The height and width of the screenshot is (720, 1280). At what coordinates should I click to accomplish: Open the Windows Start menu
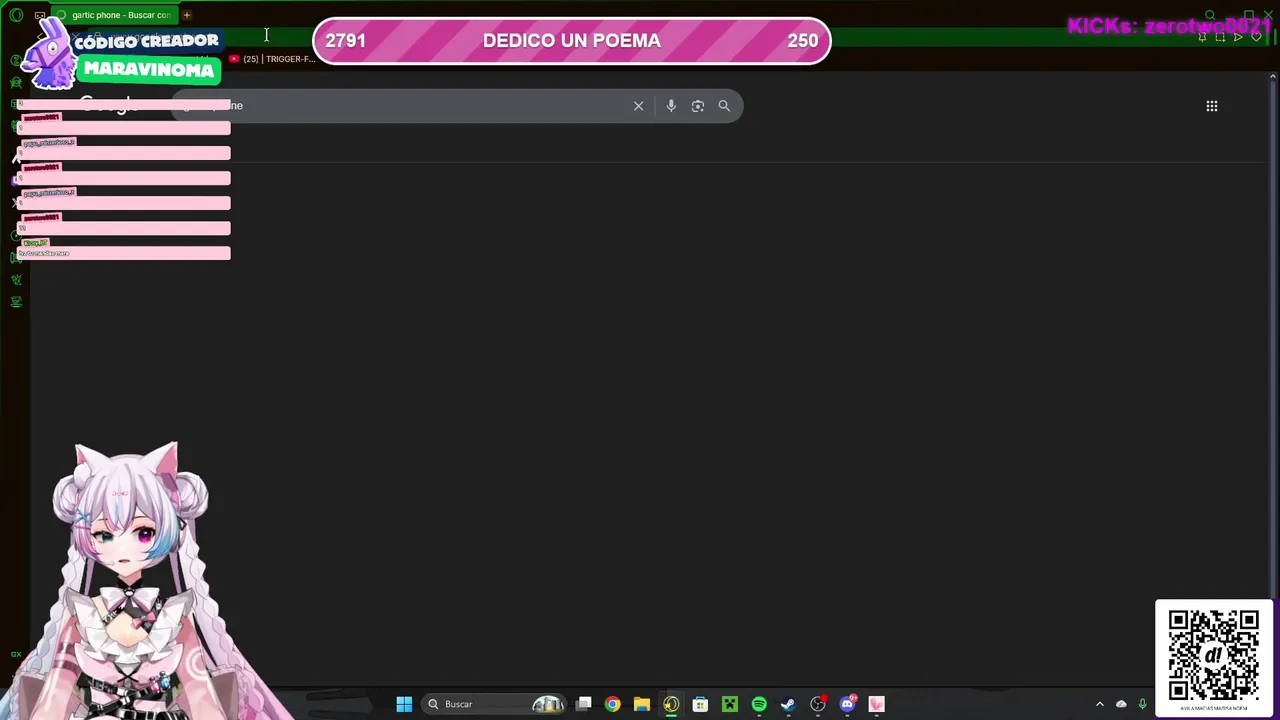click(404, 704)
